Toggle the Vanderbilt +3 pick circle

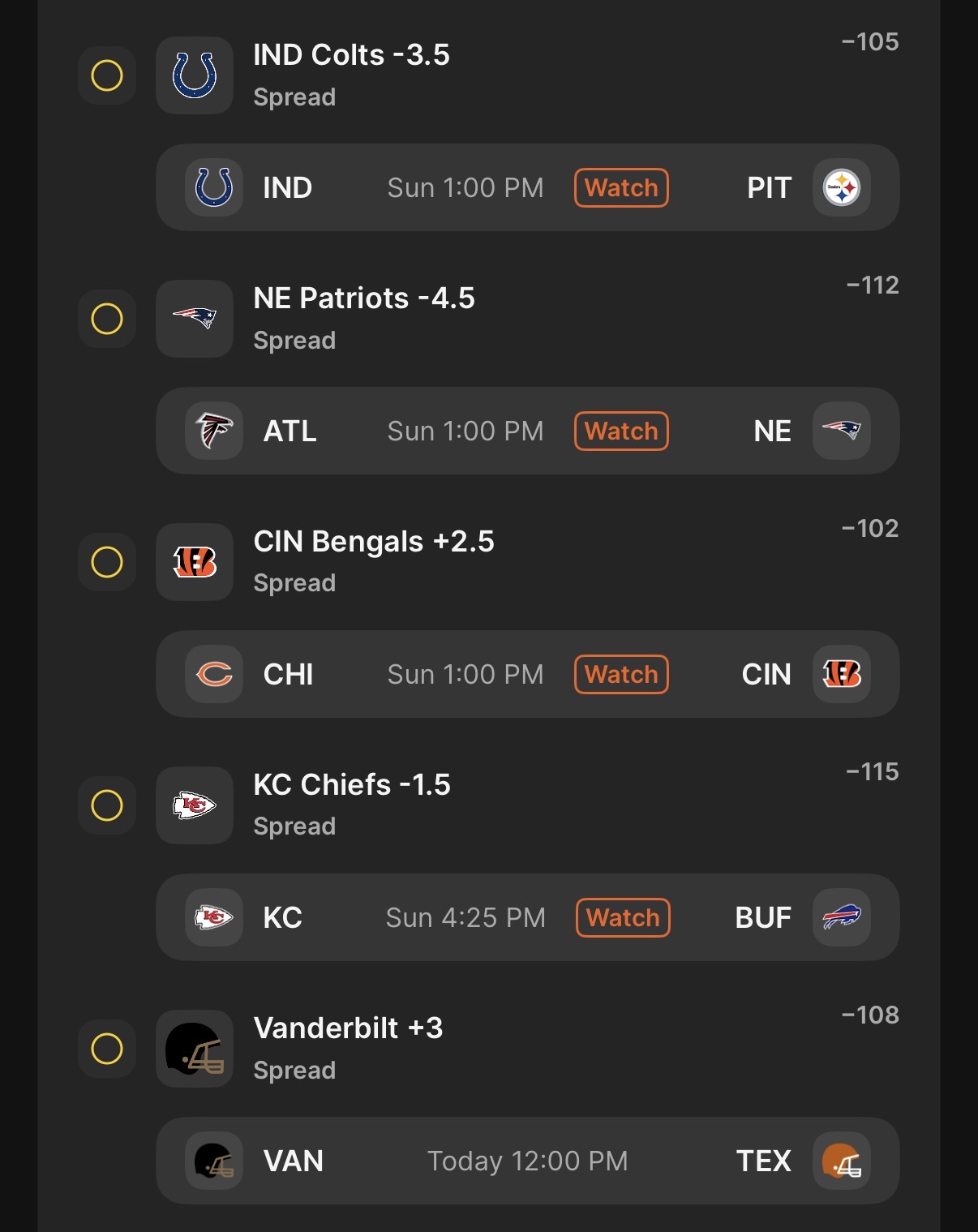pos(107,1049)
